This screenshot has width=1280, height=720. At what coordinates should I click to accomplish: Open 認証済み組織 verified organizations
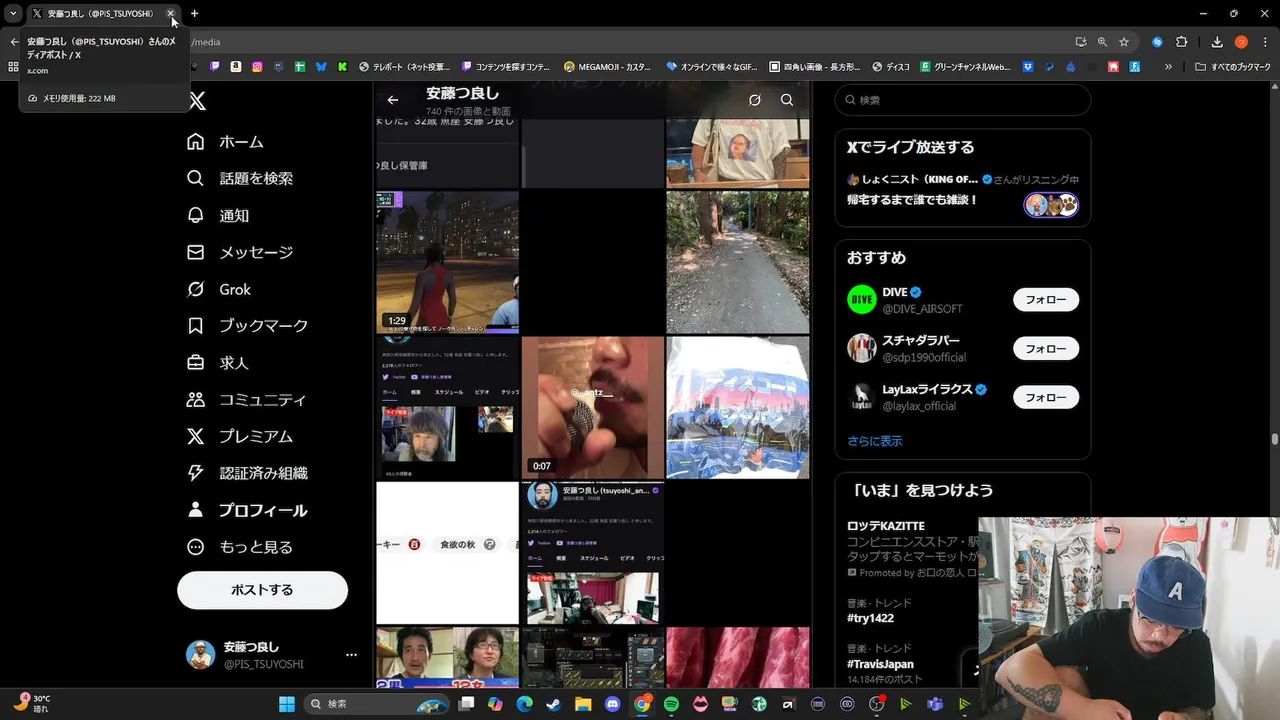tap(247, 474)
